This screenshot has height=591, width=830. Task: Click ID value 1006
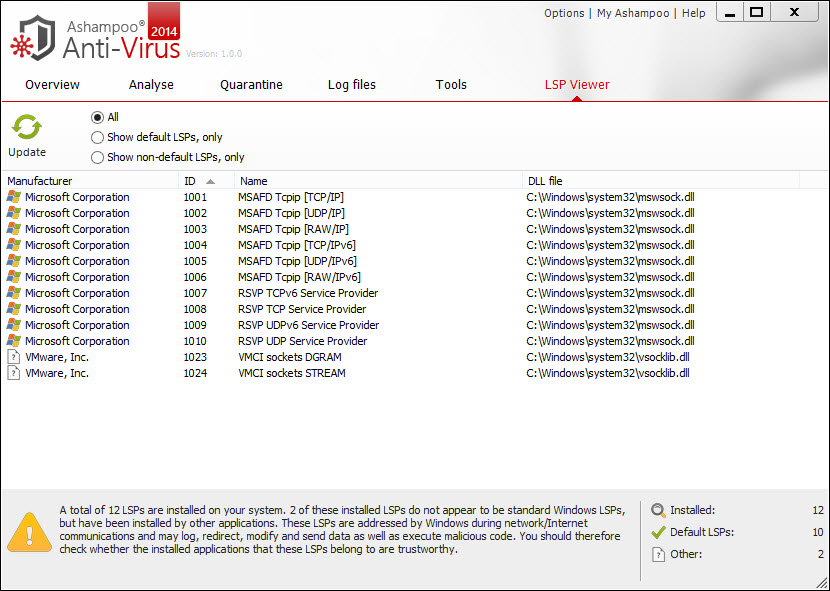[195, 277]
